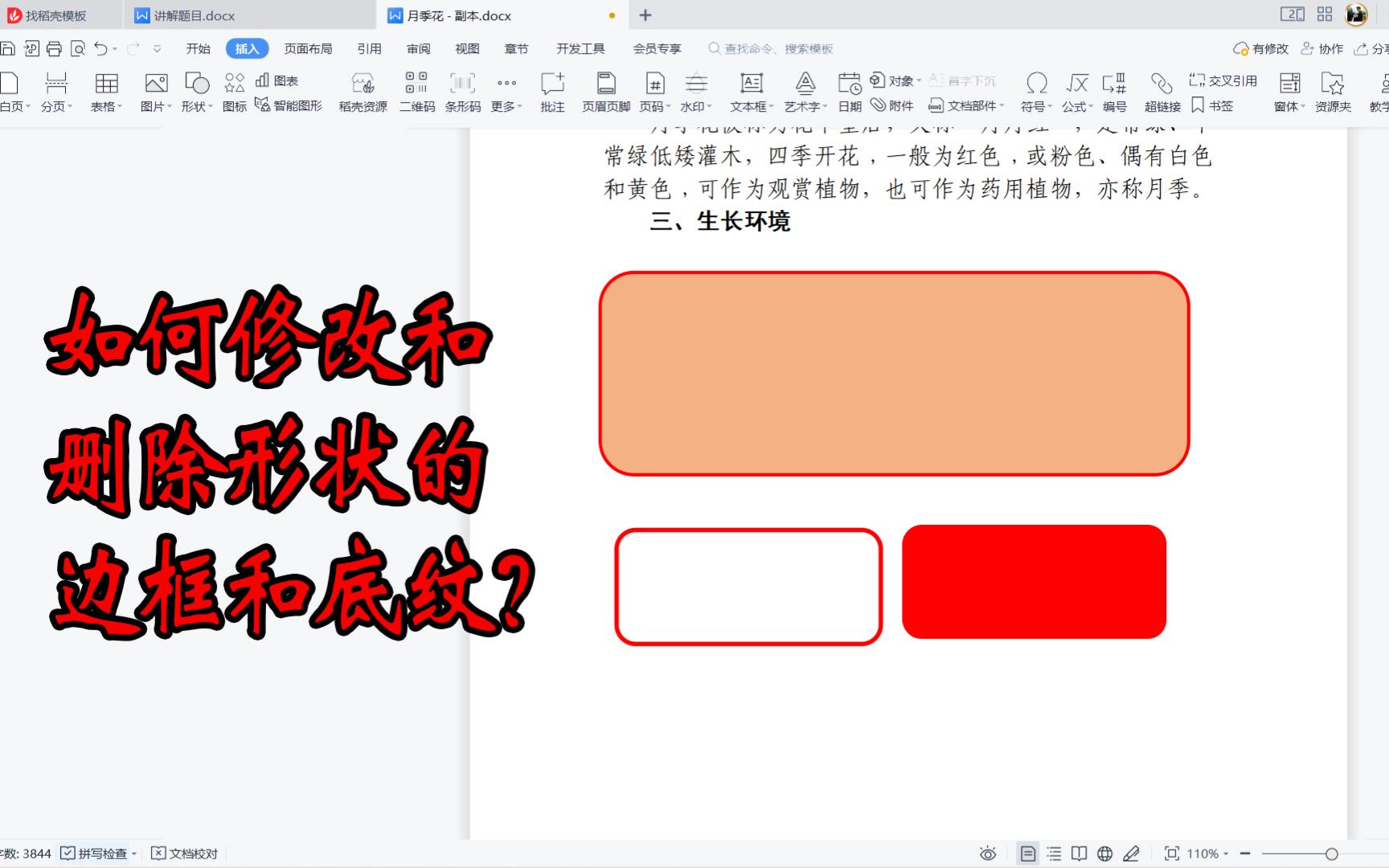Screen dimensions: 1389x868
Task: Open 页眉页脚 header and footer
Action: 606,92
